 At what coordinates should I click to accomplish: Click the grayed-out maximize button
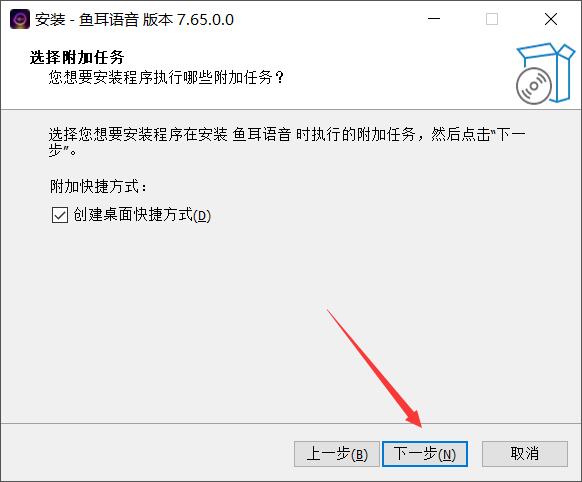492,19
